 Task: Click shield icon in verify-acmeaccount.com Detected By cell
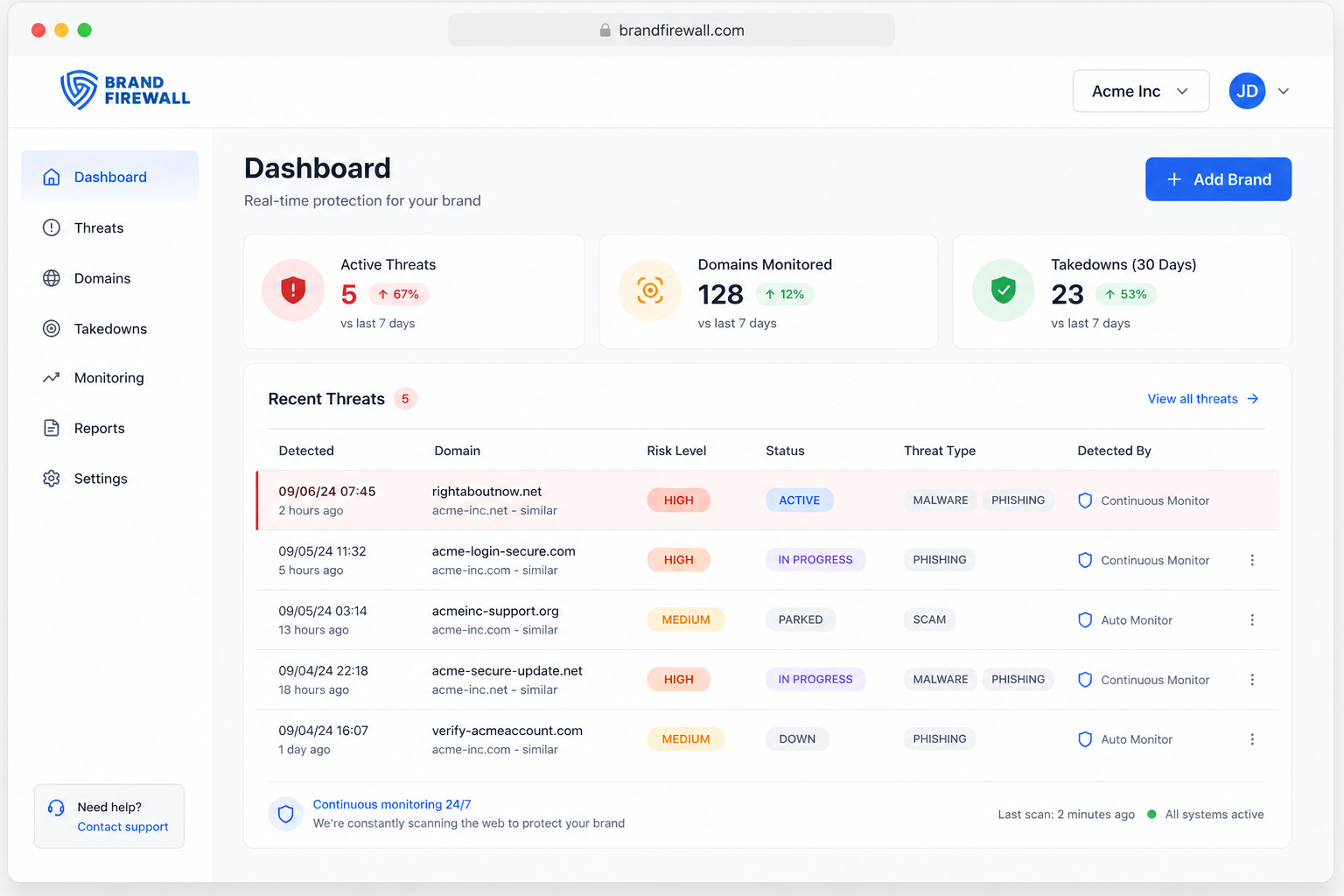click(1085, 739)
